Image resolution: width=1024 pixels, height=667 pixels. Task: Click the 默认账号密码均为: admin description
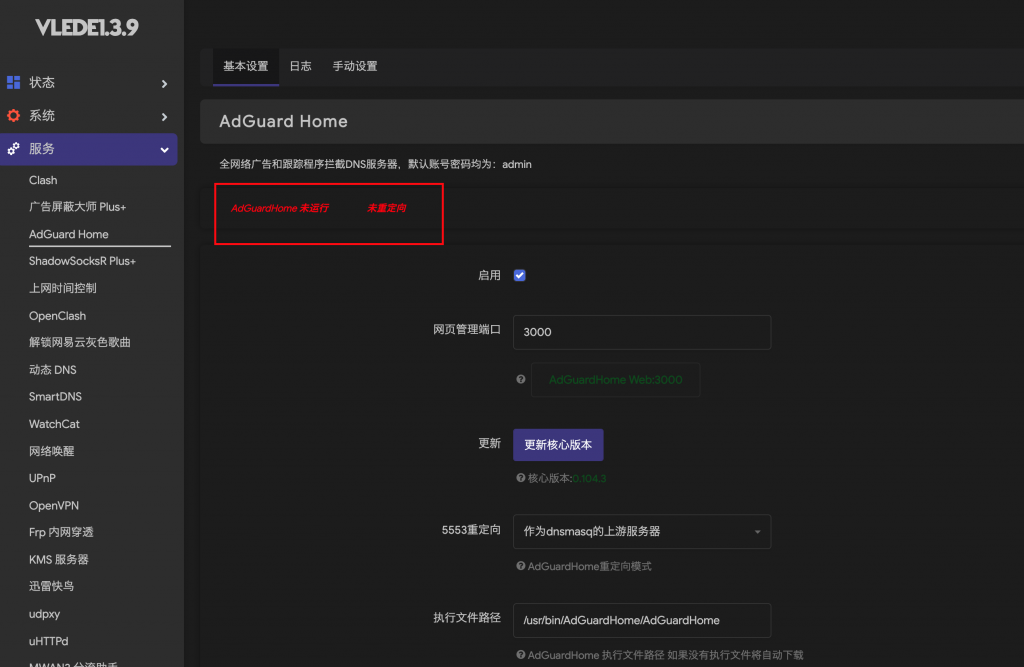pyautogui.click(x=470, y=165)
